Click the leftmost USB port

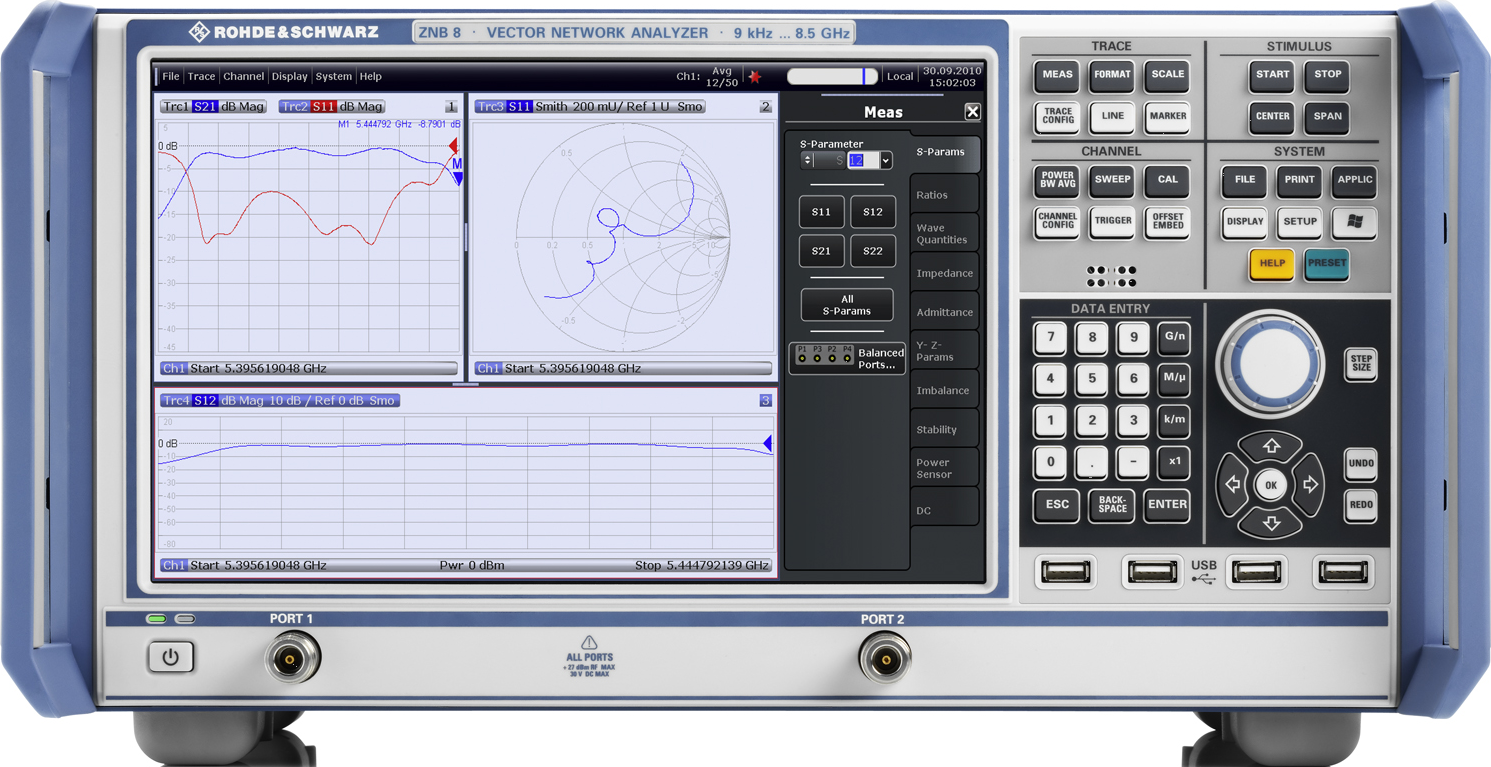coord(1066,572)
